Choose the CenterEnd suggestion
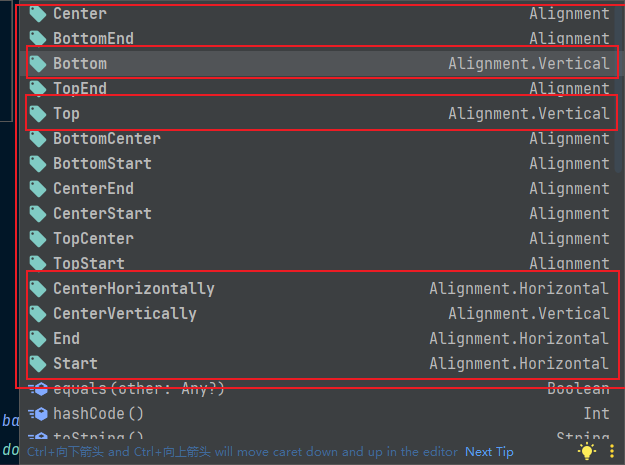The height and width of the screenshot is (465, 625). point(321,189)
